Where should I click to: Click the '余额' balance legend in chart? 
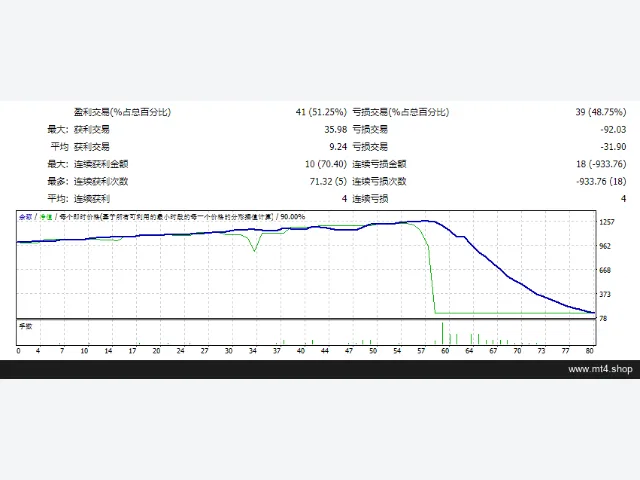[25, 217]
